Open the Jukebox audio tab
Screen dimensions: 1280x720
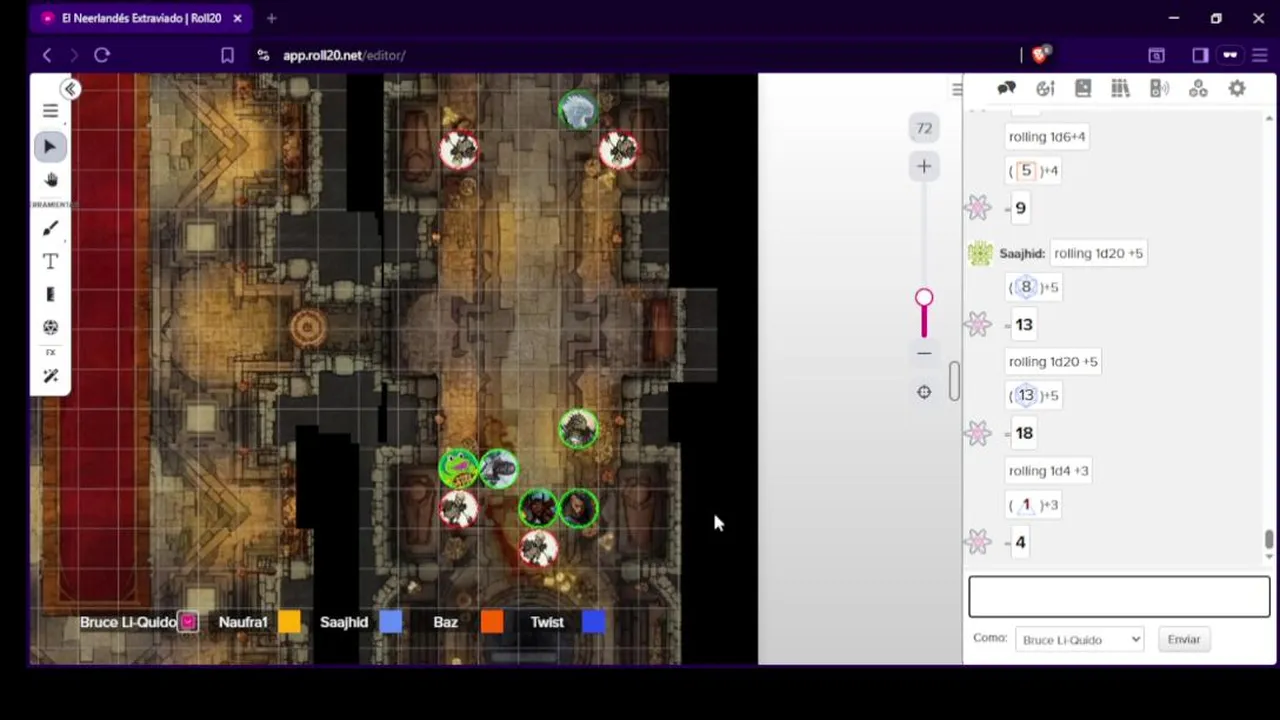1160,89
